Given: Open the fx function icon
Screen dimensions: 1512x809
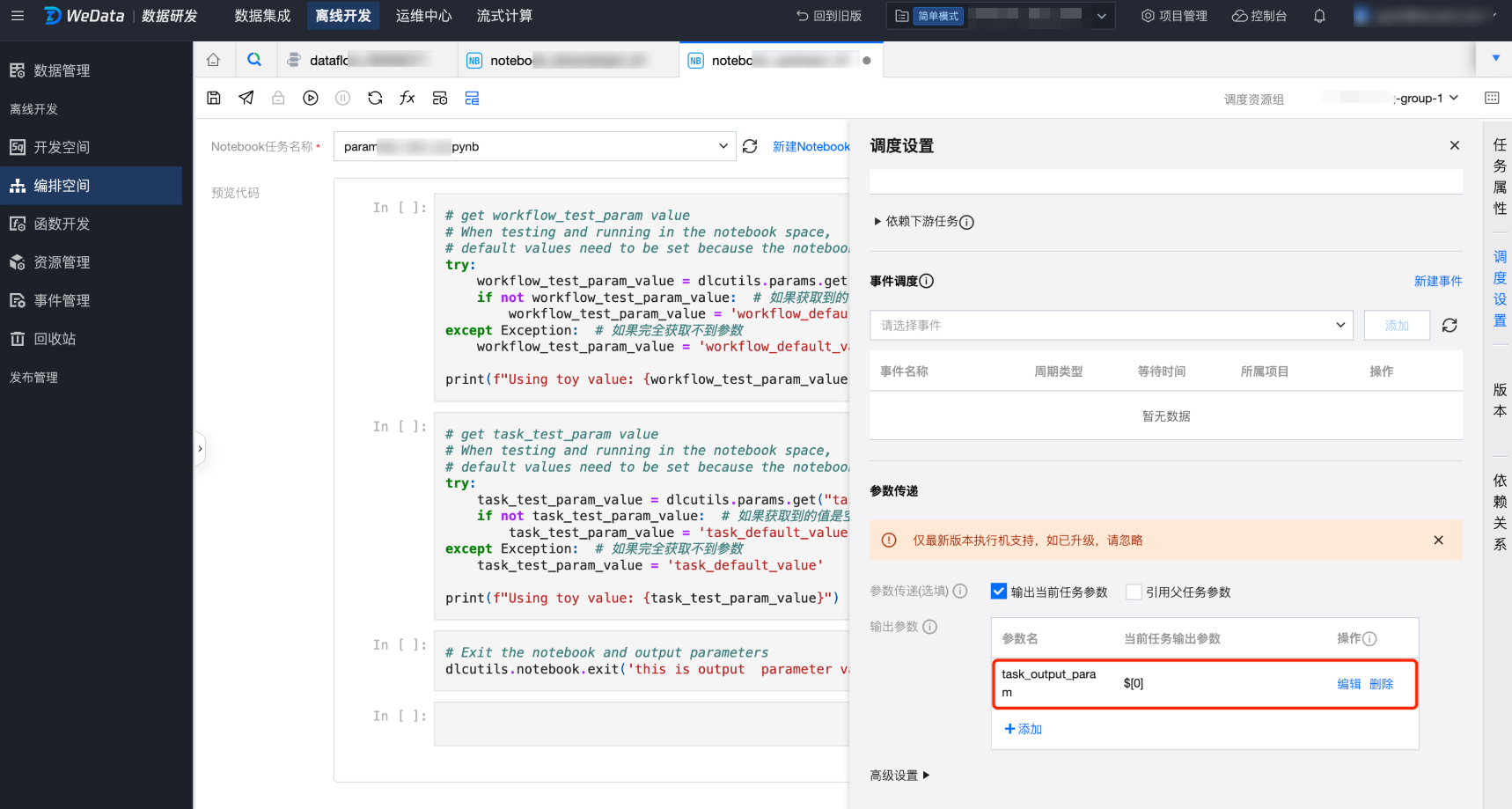Looking at the screenshot, I should click(407, 98).
